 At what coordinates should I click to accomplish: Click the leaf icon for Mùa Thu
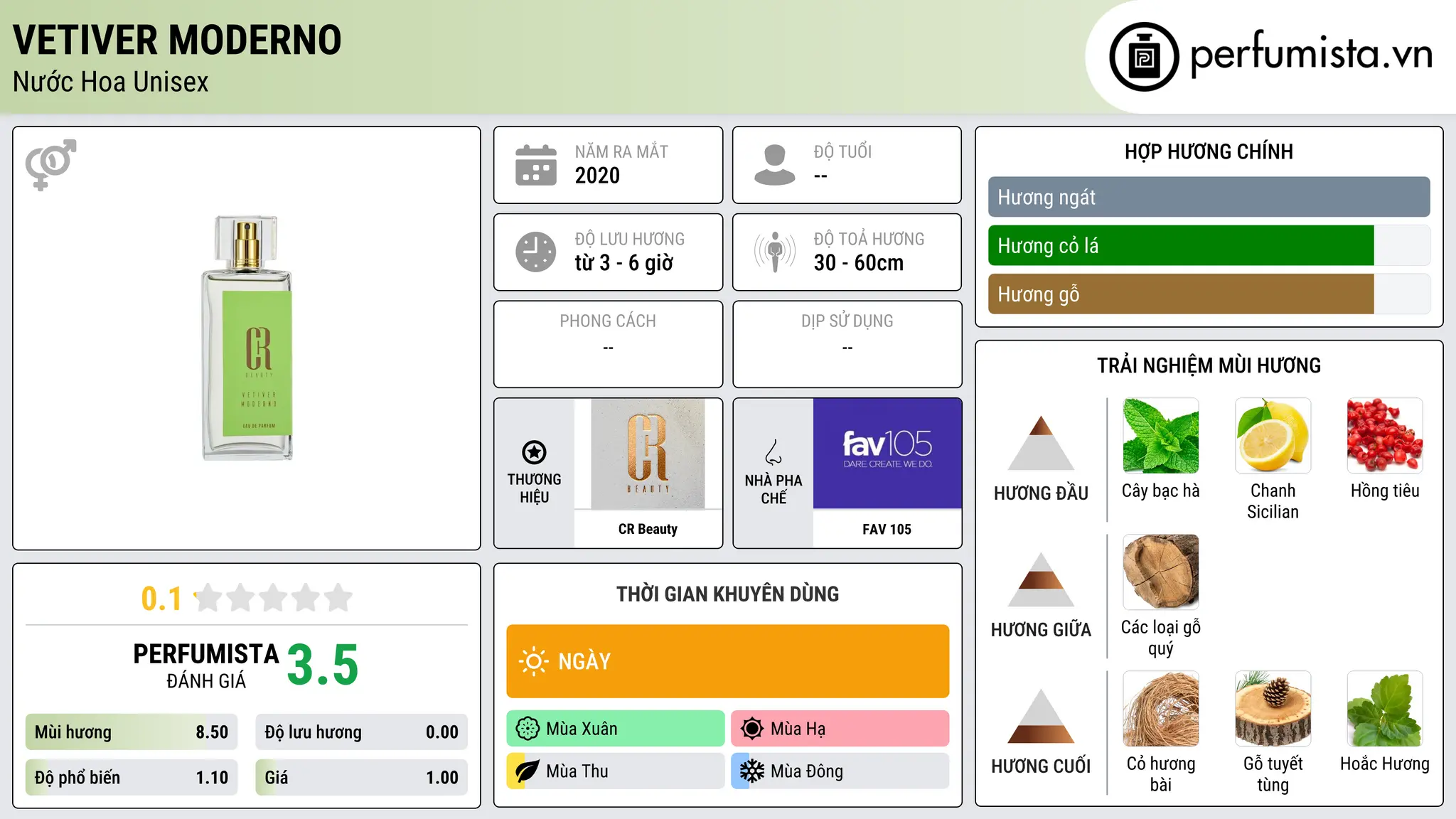click(x=528, y=771)
